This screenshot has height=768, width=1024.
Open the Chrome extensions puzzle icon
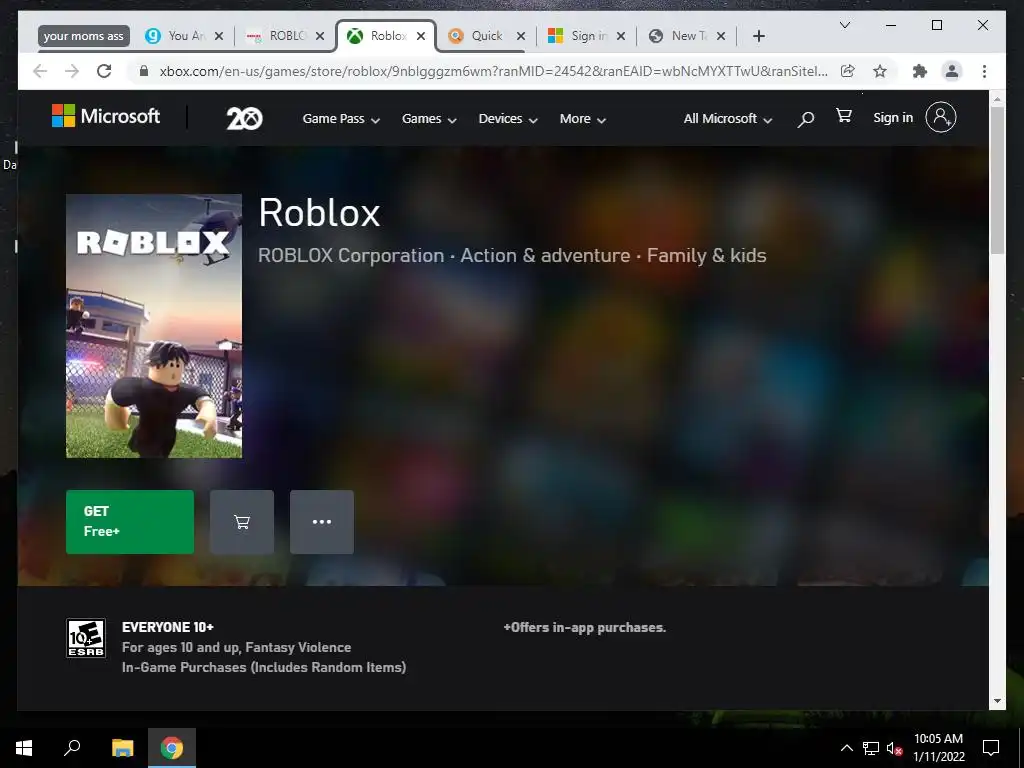point(920,71)
